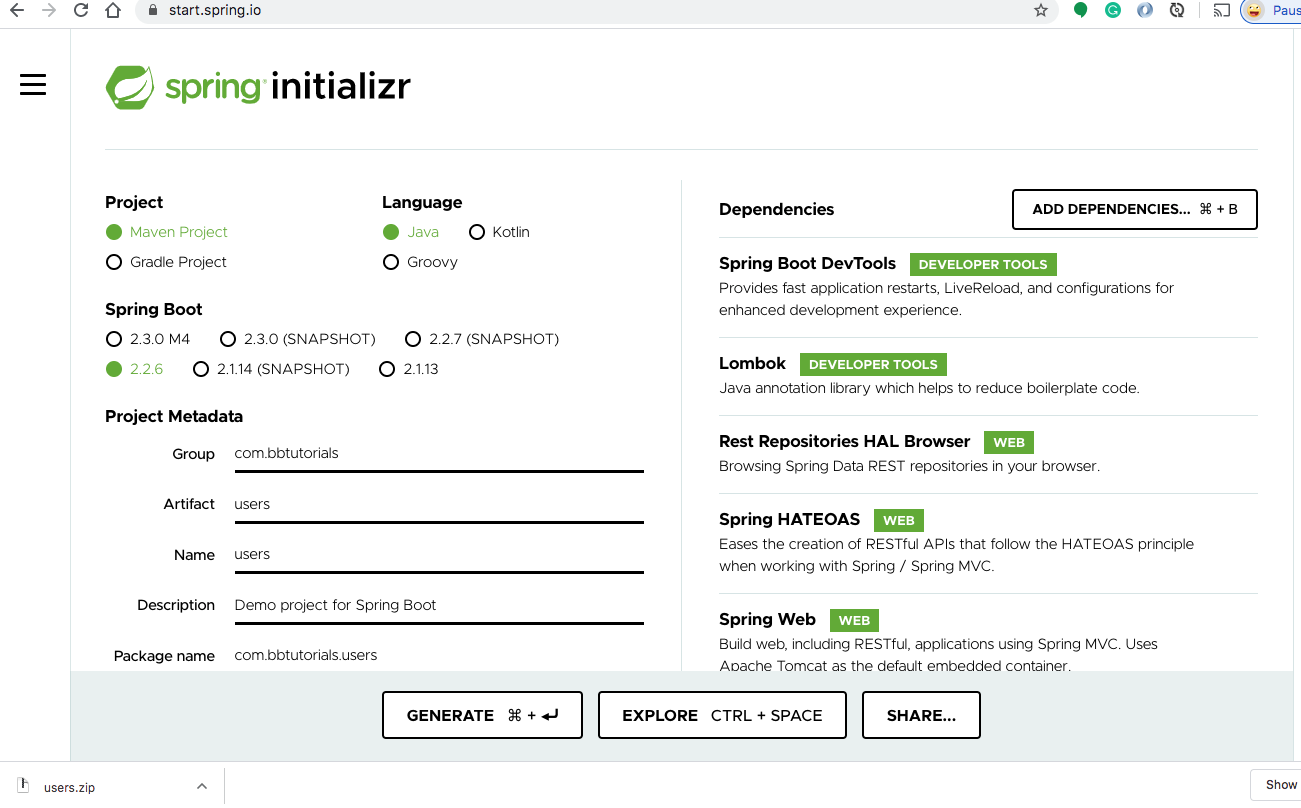
Task: Edit the Name field
Action: coord(439,555)
